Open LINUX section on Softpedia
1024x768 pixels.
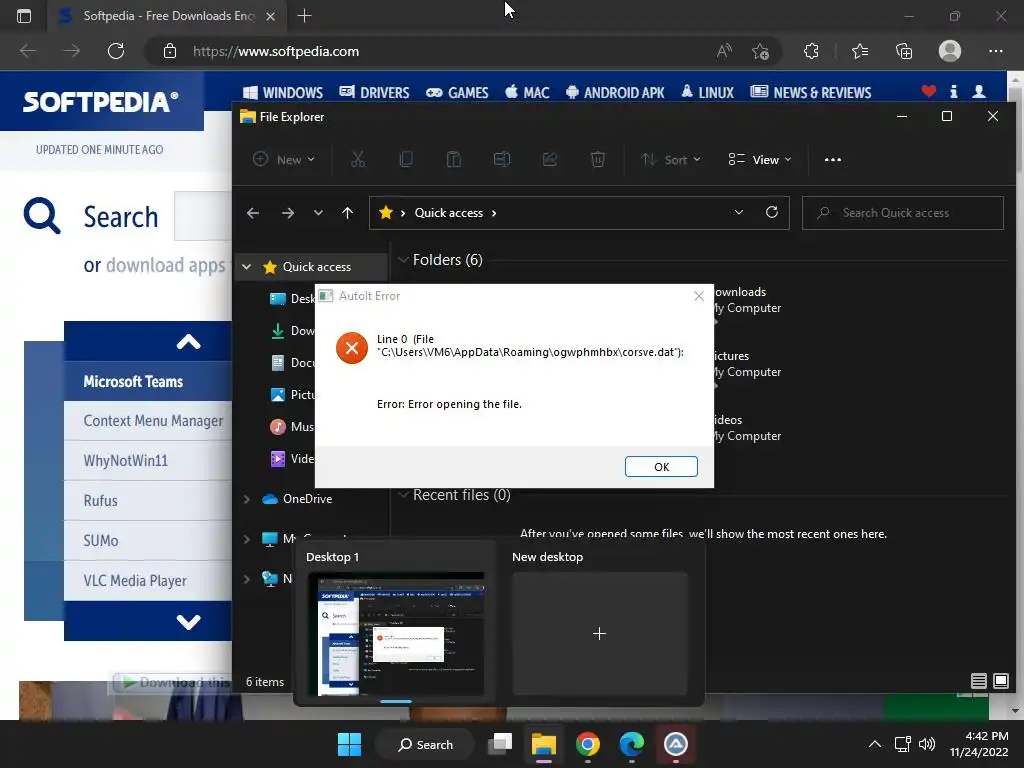[x=707, y=93]
